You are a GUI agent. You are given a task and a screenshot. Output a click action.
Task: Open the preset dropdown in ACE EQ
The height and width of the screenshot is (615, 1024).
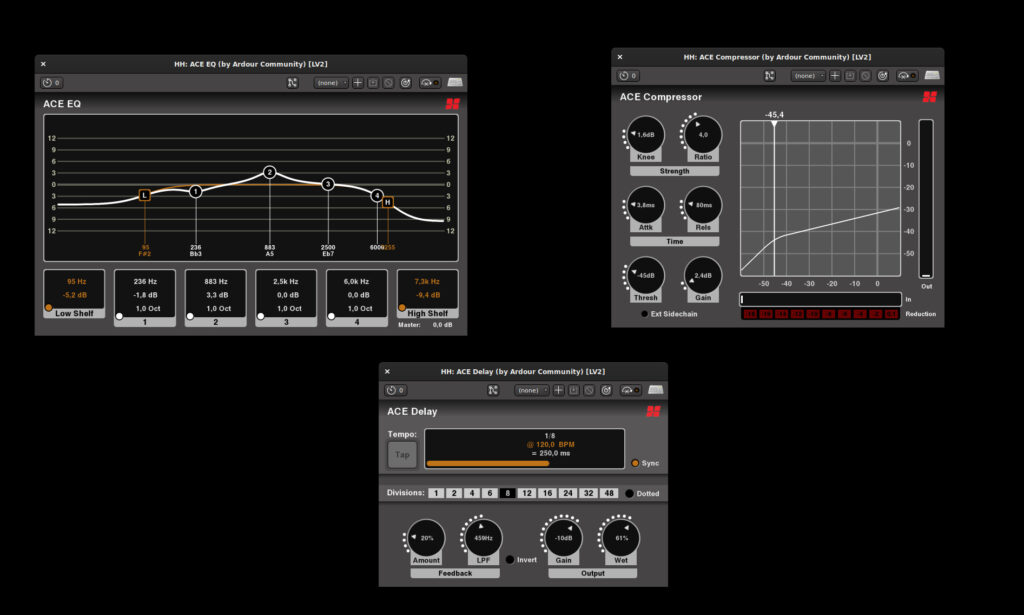tap(331, 83)
